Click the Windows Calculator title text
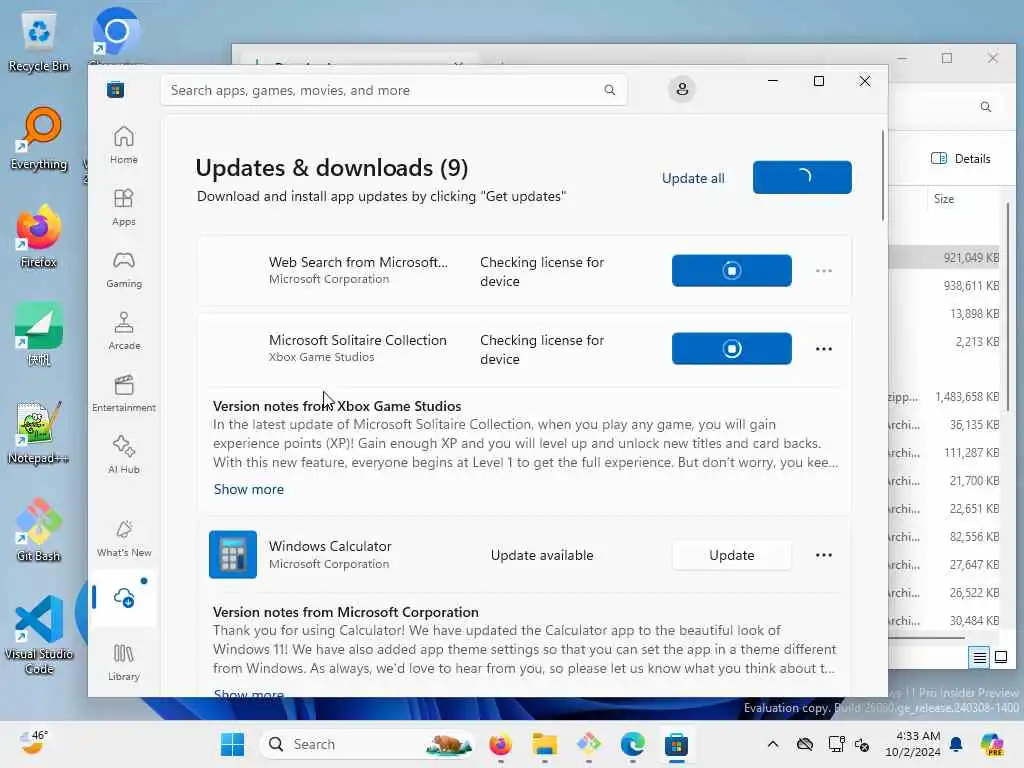 click(330, 546)
